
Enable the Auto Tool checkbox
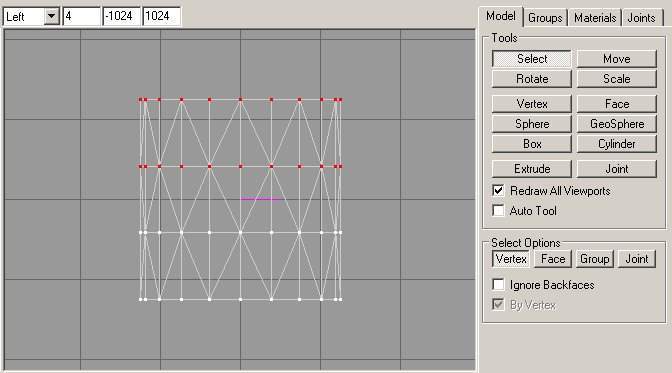coord(498,211)
